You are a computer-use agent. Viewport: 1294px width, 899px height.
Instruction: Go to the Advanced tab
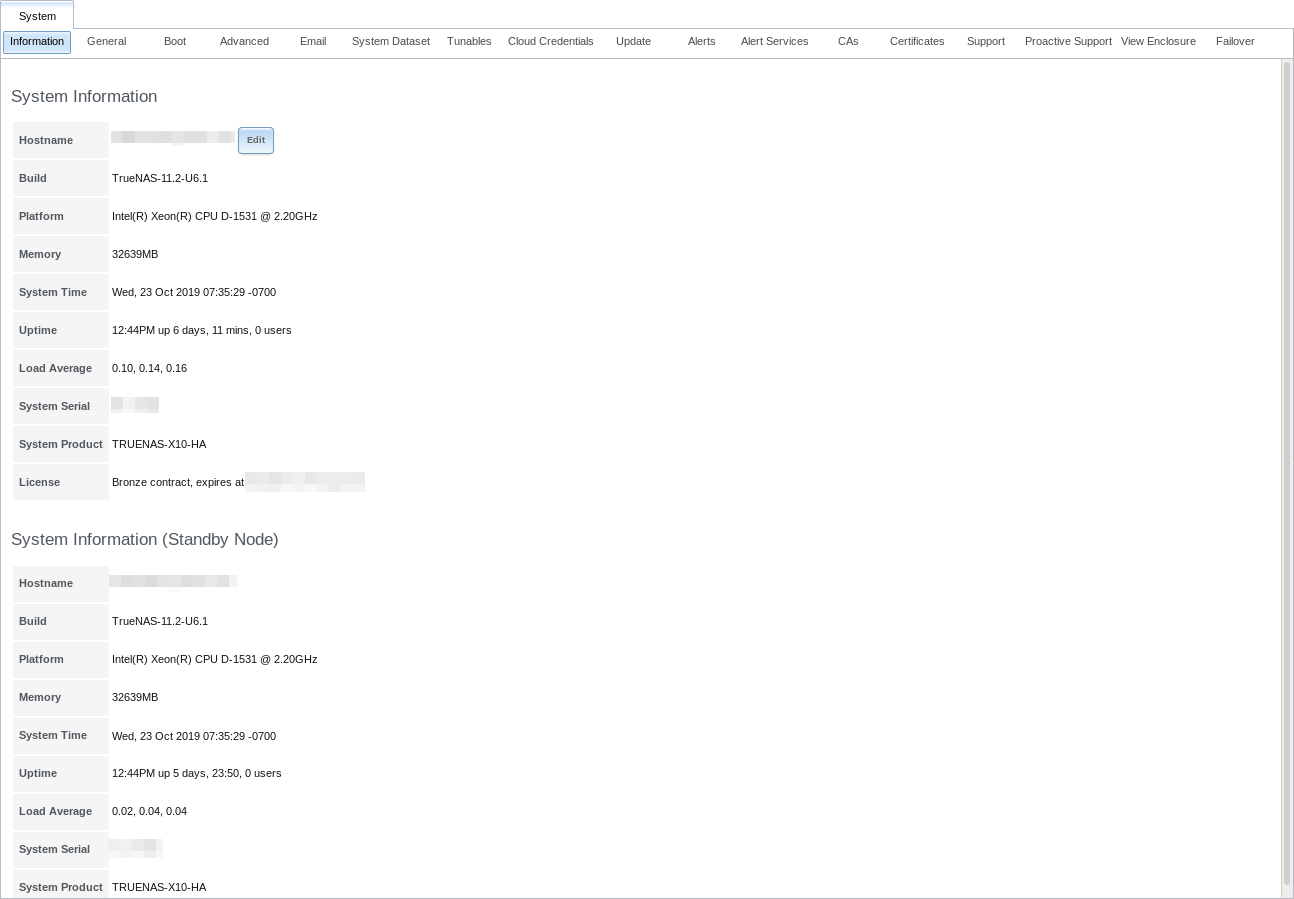click(244, 42)
